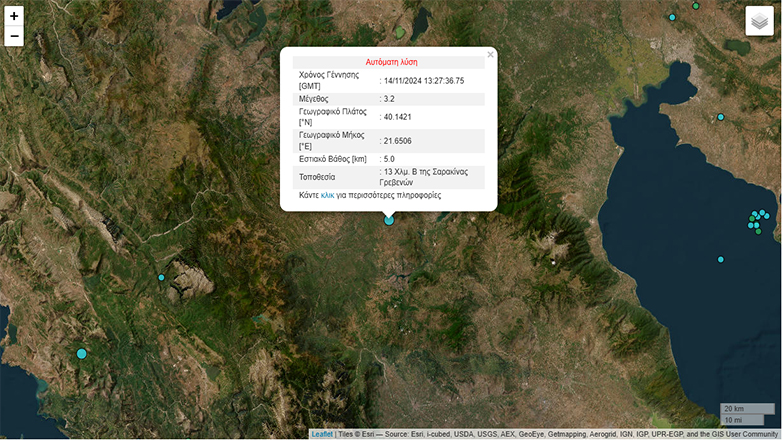Select the large cyan marker at bottom-left

82,353
